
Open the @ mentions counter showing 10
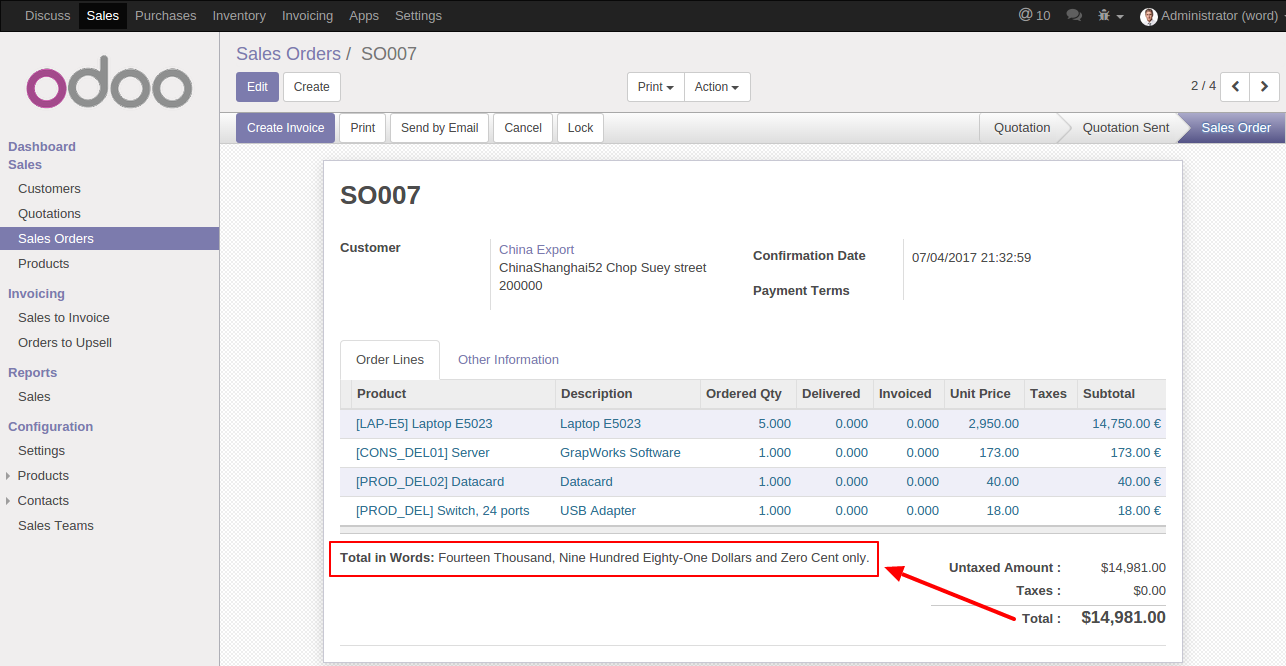[1034, 15]
